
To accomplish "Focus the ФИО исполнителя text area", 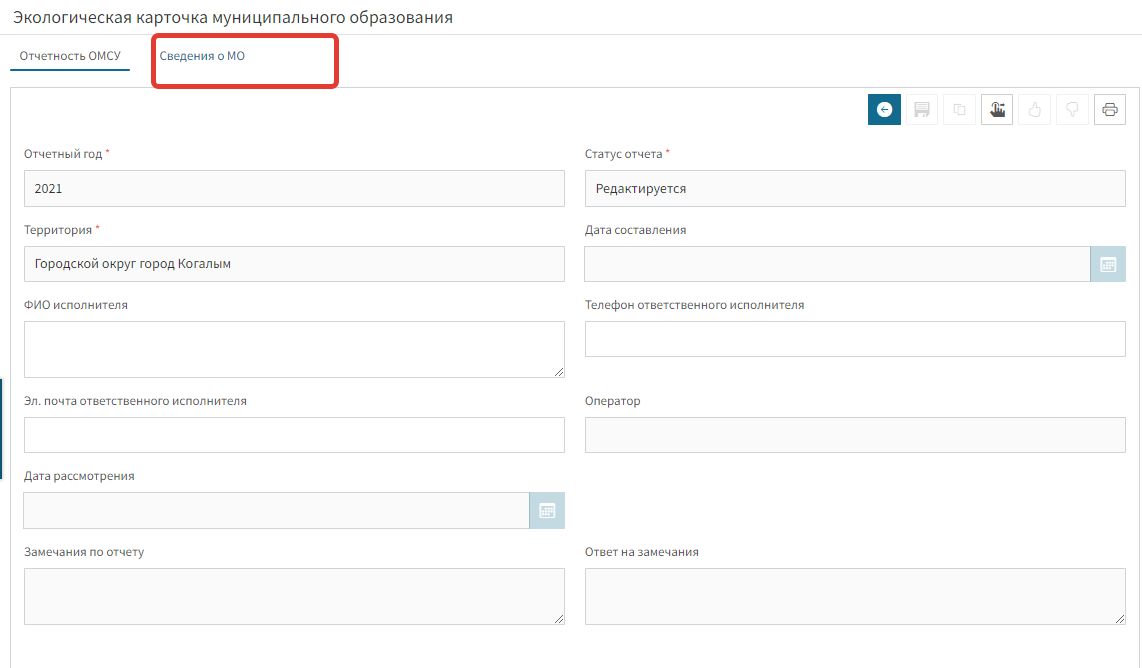I will click(x=294, y=350).
